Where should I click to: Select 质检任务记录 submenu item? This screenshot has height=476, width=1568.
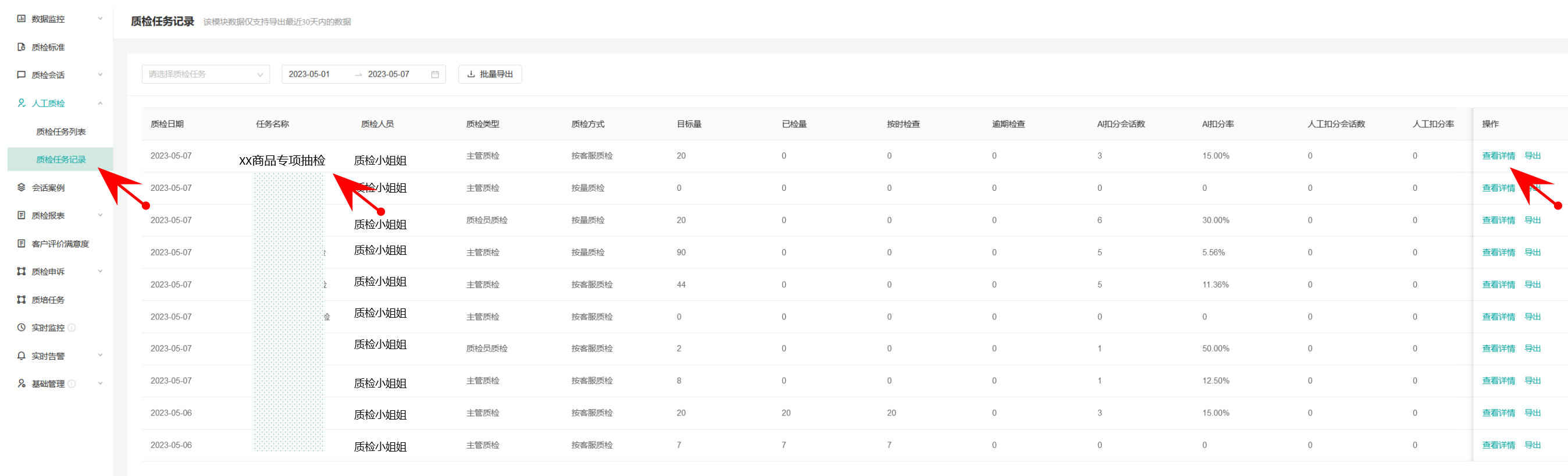61,159
